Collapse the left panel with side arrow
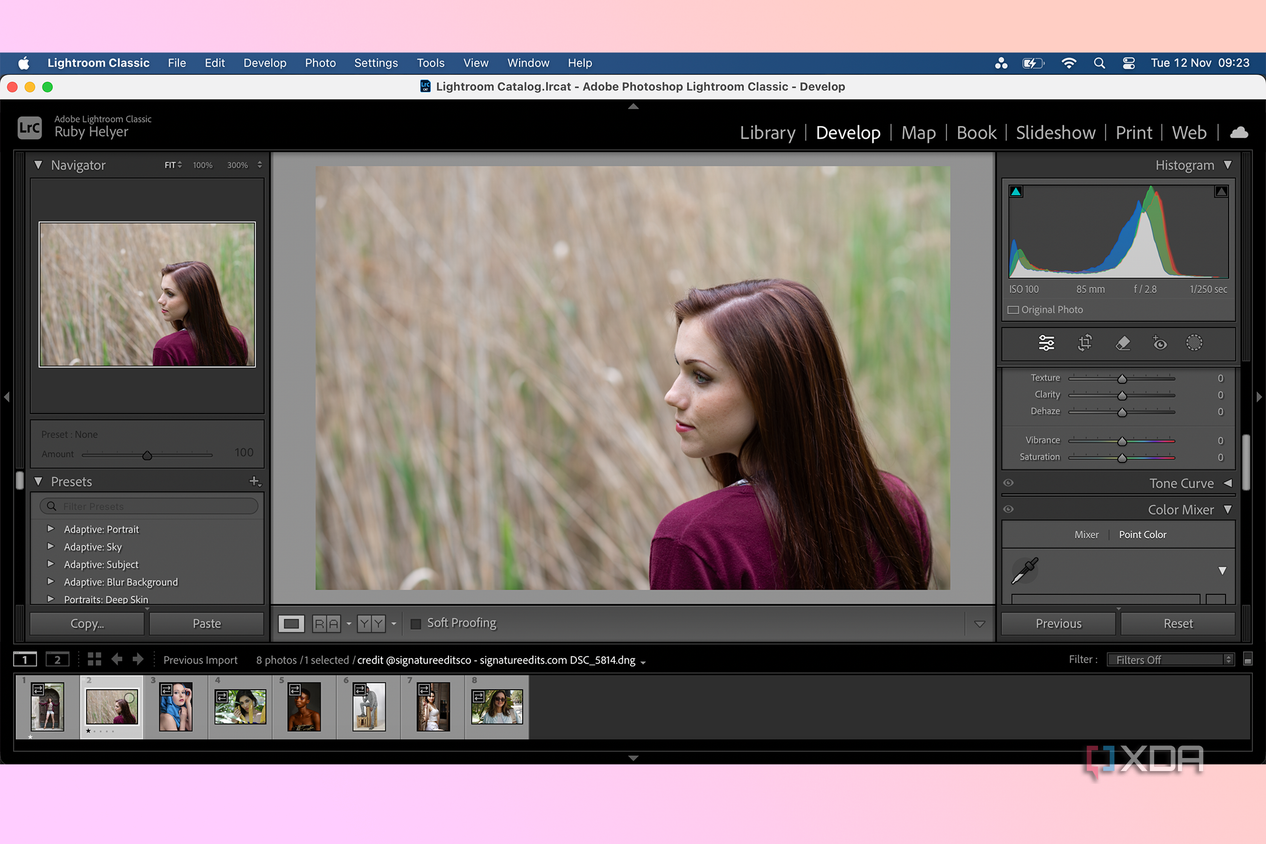This screenshot has height=844, width=1266. [6, 397]
